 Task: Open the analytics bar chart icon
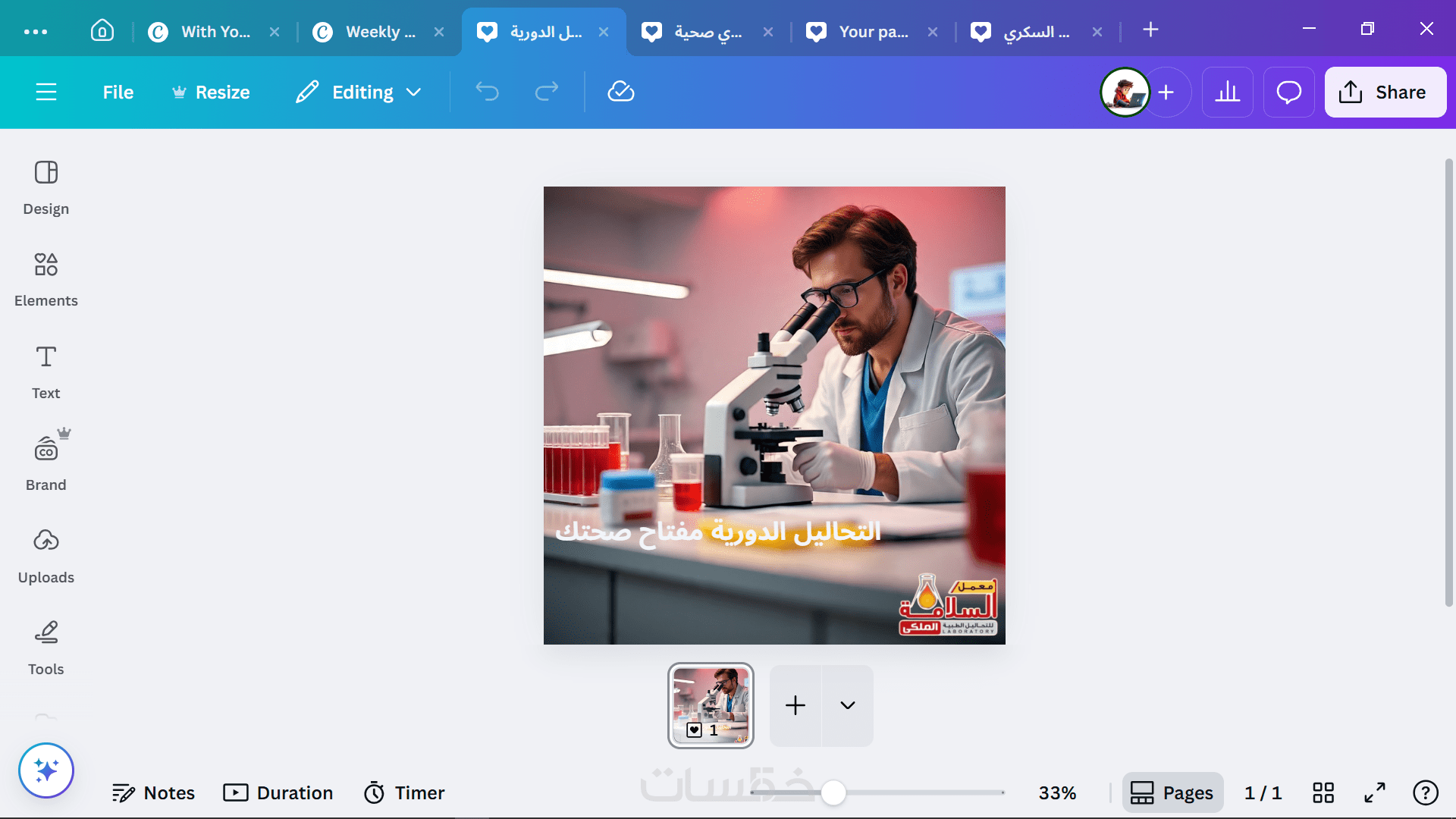pyautogui.click(x=1227, y=93)
